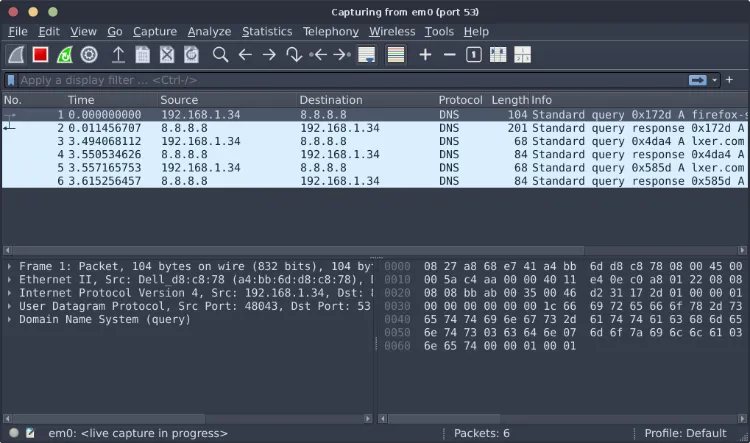The image size is (750, 443).
Task: Sort by the Length column header
Action: coord(510,100)
